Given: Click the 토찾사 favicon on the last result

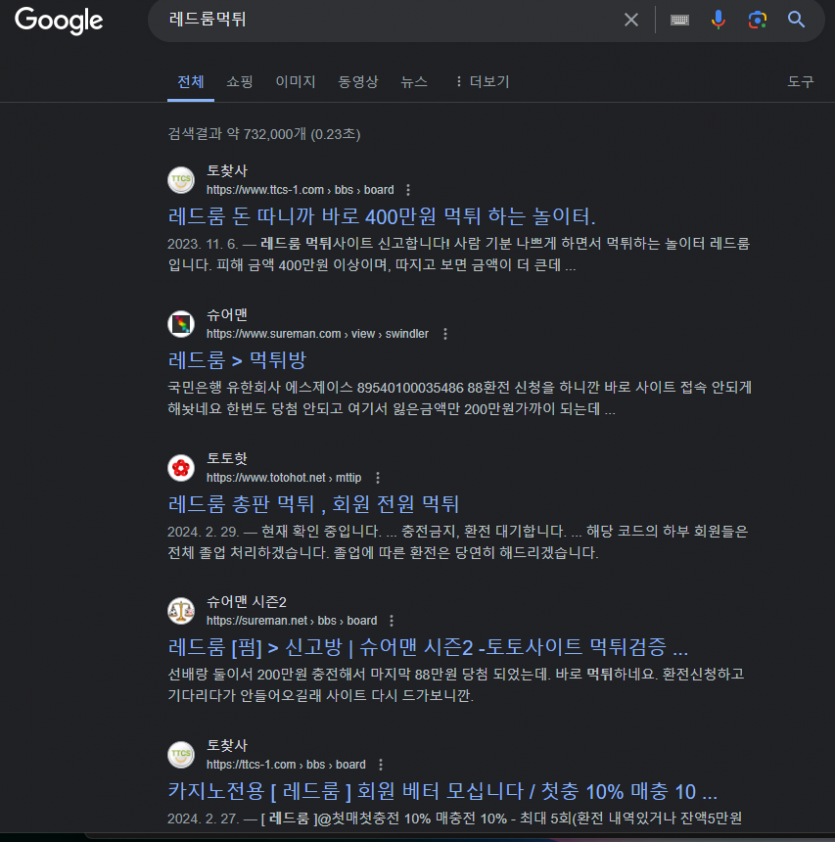Looking at the screenshot, I should (178, 755).
